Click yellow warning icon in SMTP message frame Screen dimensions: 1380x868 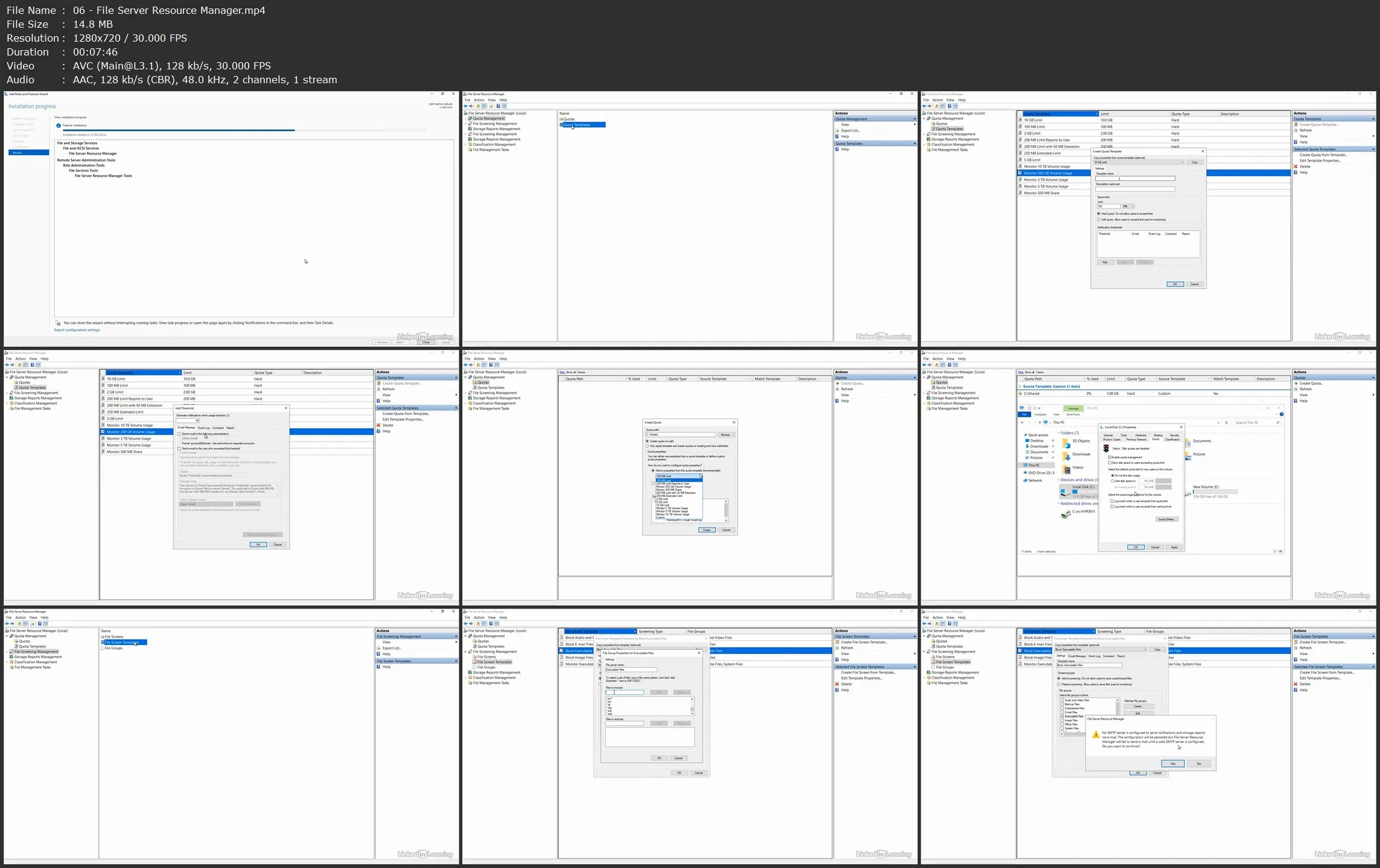tap(1096, 734)
